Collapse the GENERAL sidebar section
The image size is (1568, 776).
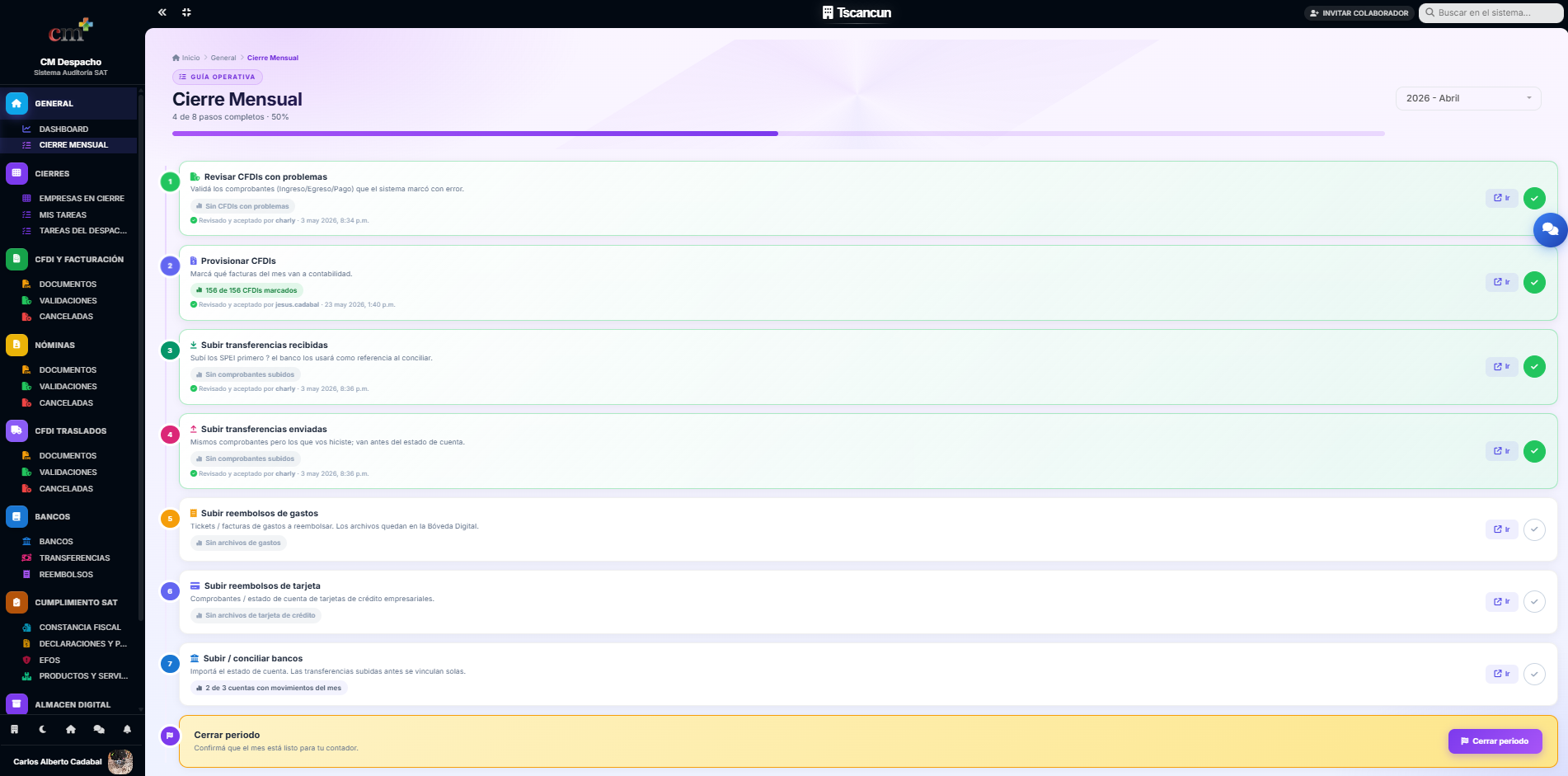[69, 103]
